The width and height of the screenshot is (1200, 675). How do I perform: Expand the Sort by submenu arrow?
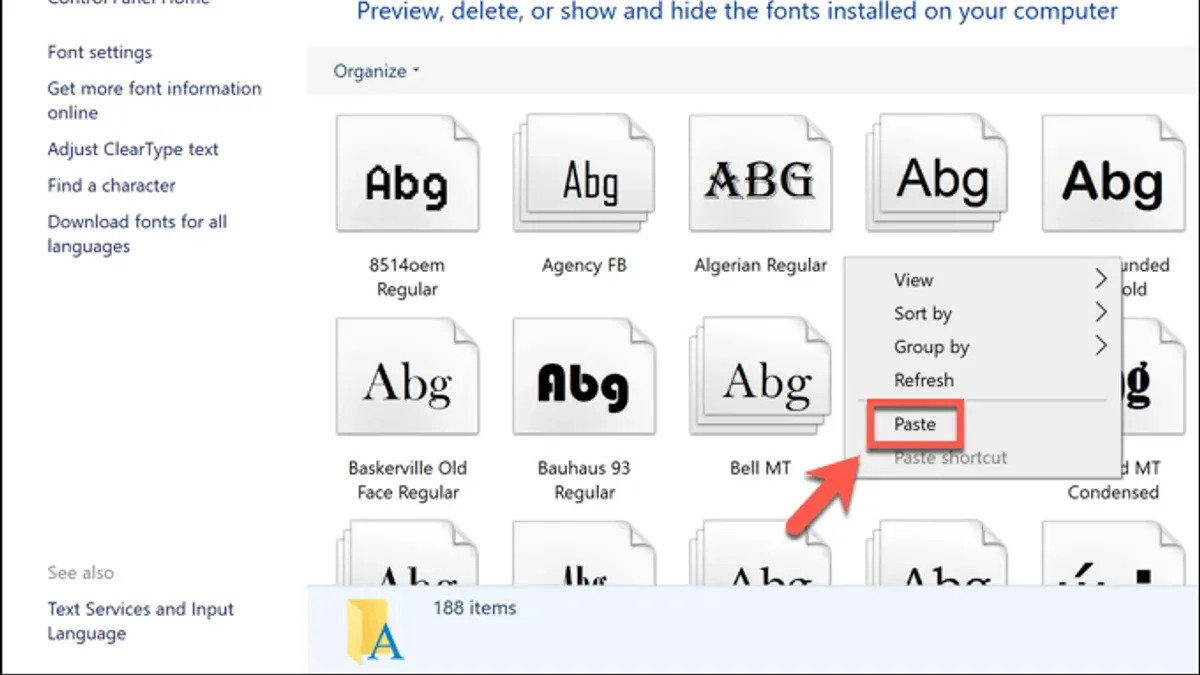[x=1101, y=313]
